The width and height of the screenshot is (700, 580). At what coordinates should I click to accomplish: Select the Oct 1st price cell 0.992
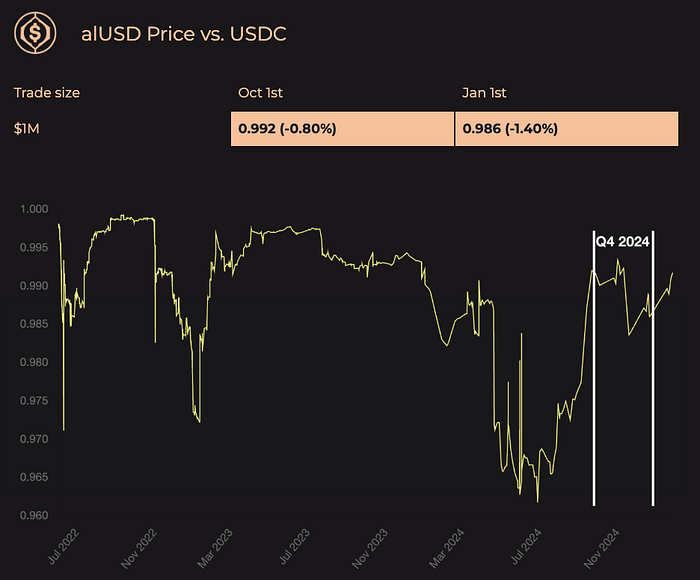click(342, 129)
